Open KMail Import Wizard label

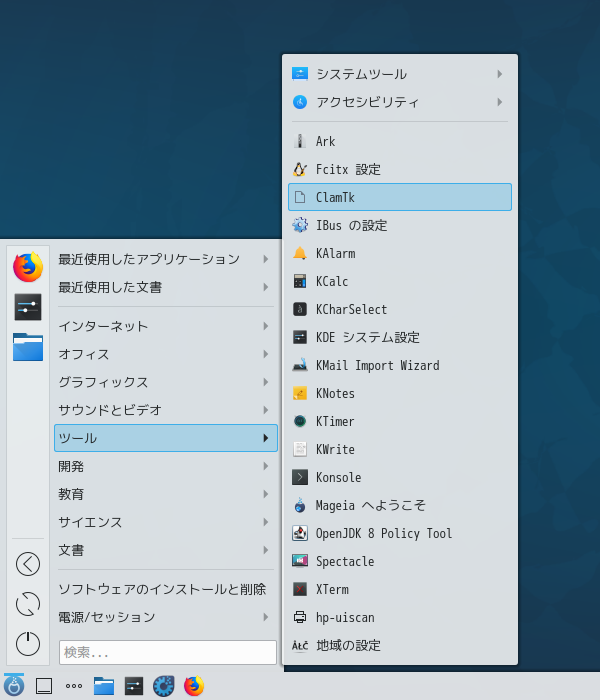point(378,365)
